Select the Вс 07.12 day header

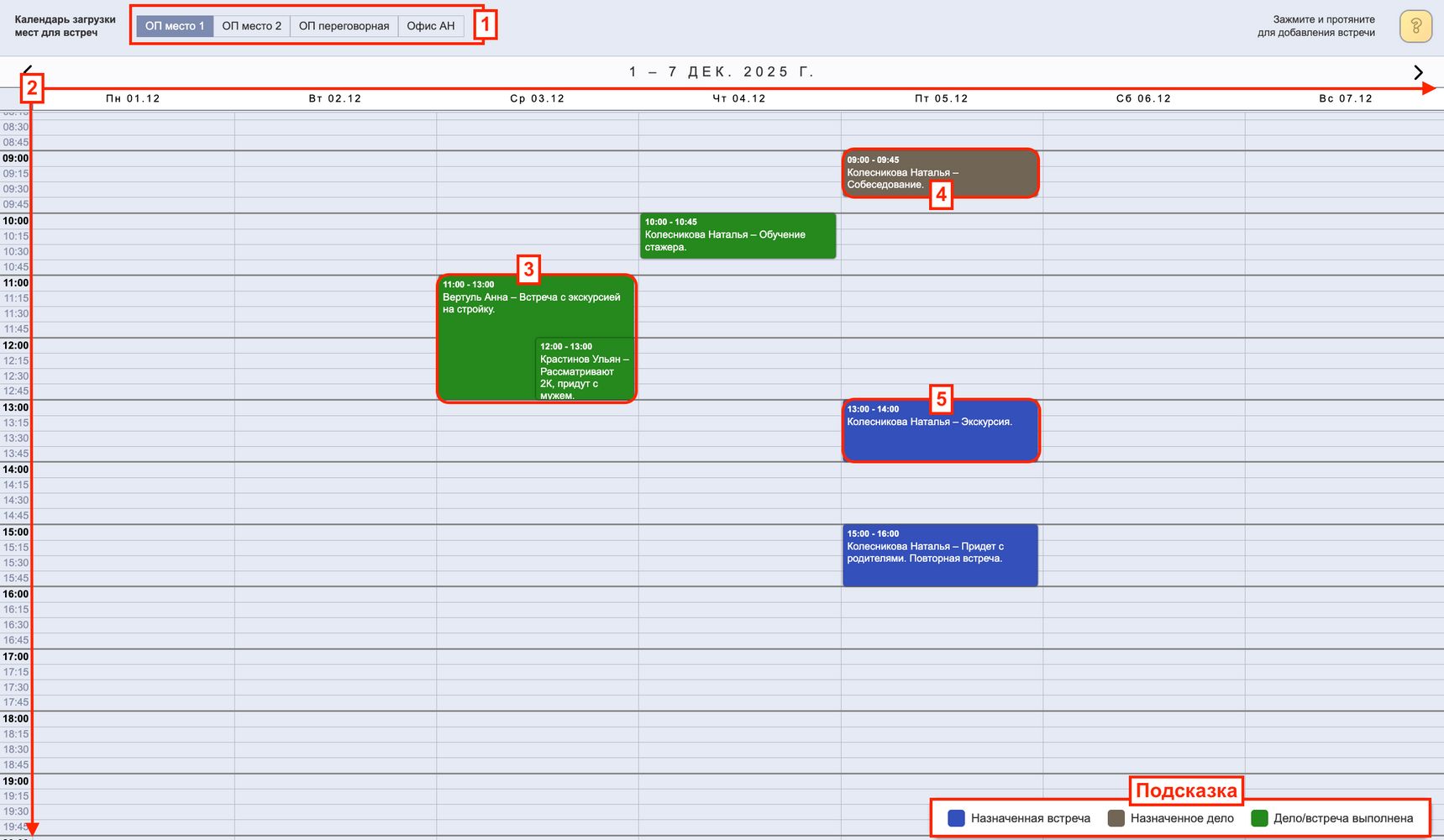(1346, 98)
